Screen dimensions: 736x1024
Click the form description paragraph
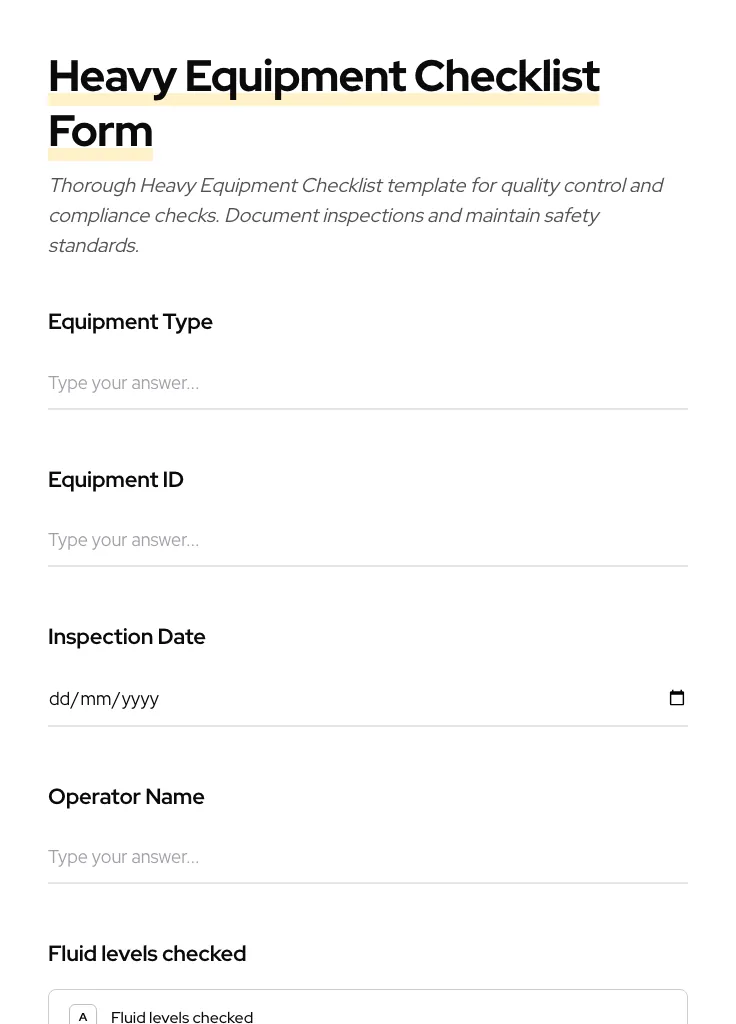(x=356, y=215)
